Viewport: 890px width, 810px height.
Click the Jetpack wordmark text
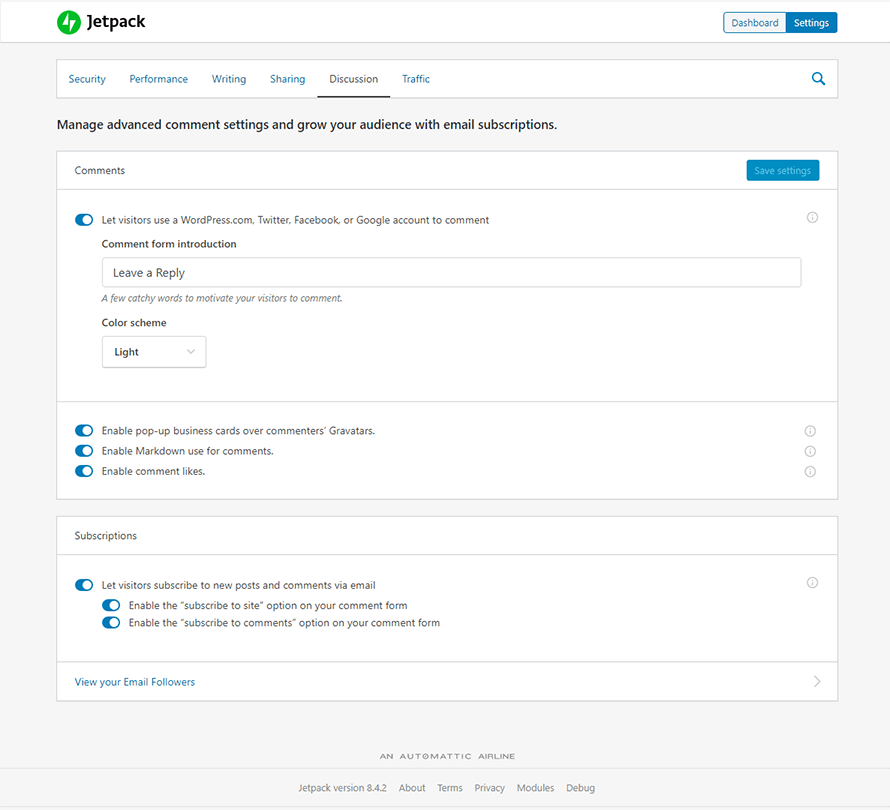click(116, 22)
